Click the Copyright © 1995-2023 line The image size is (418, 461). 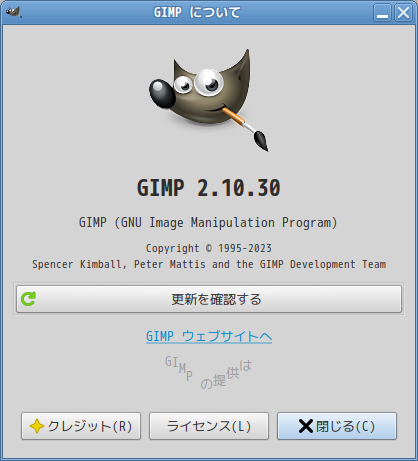(209, 248)
